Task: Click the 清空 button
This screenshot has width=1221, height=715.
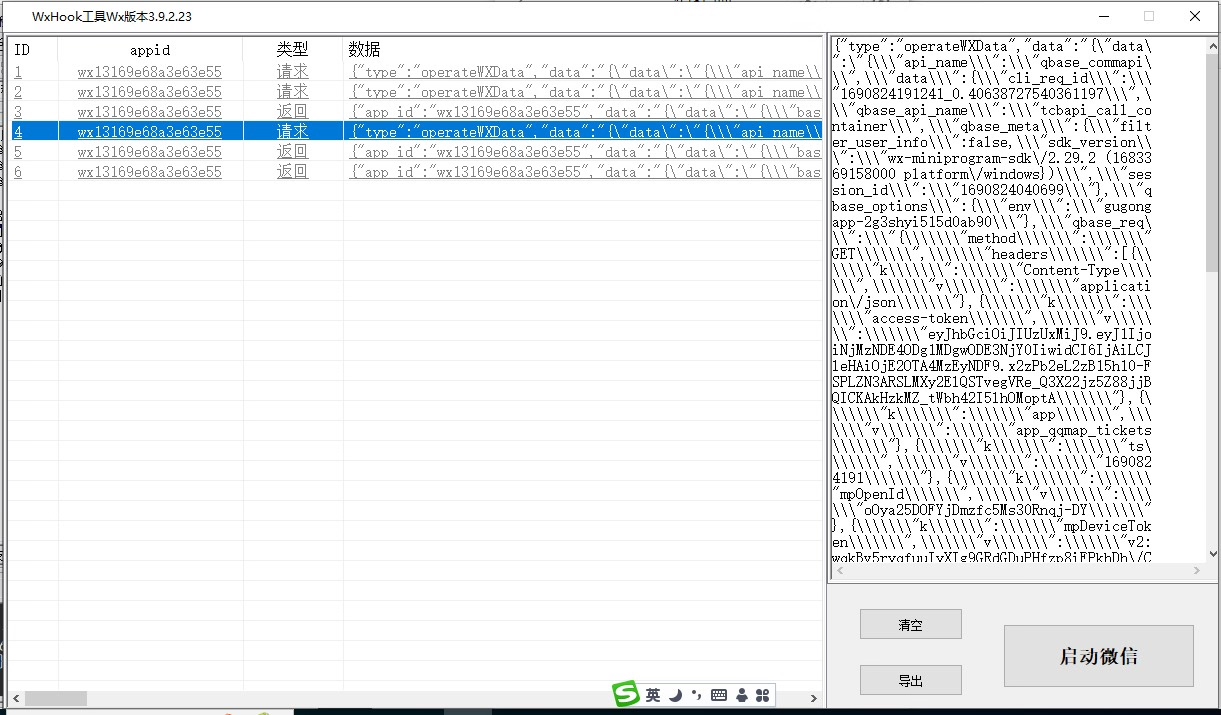Action: click(910, 624)
